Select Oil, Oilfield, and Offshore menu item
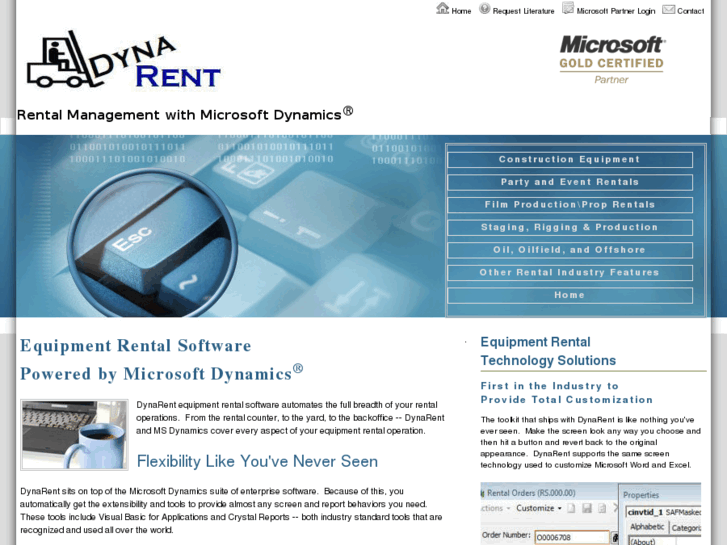Viewport: 727px width, 545px height. [x=570, y=250]
